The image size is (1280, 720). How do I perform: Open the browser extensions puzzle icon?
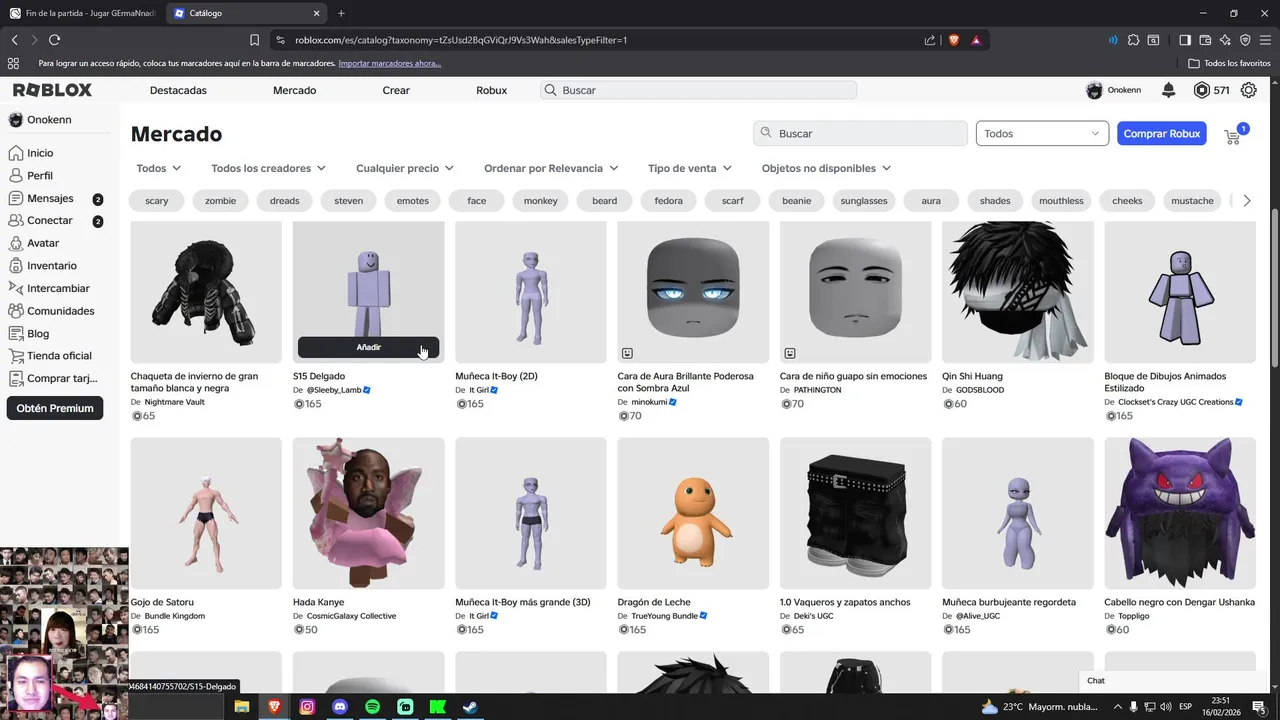click(1133, 40)
